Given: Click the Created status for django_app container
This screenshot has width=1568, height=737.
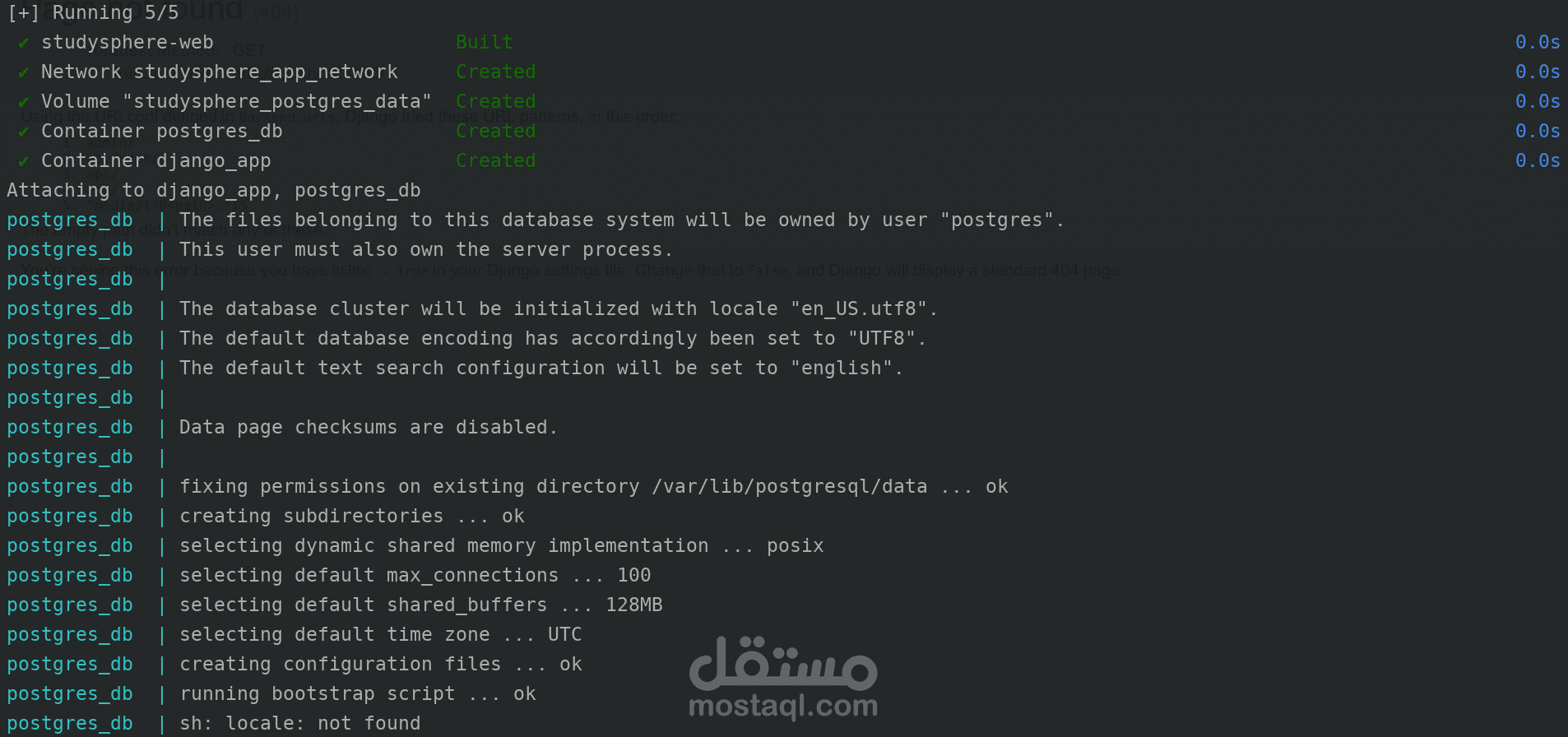Looking at the screenshot, I should 496,160.
